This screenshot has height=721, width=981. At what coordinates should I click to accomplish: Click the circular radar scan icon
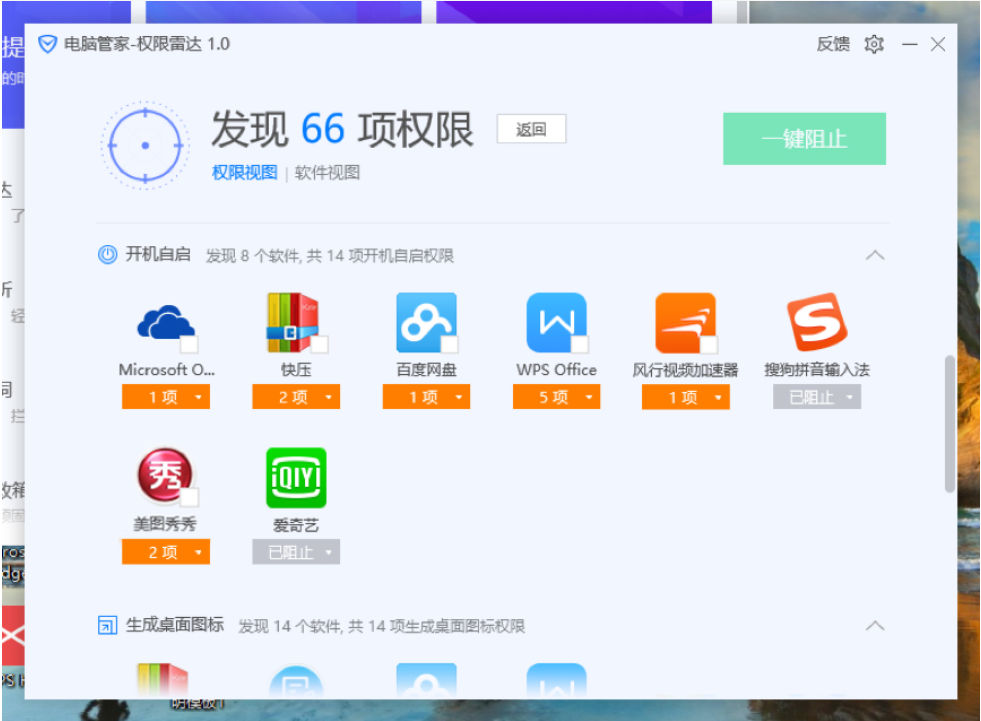146,145
